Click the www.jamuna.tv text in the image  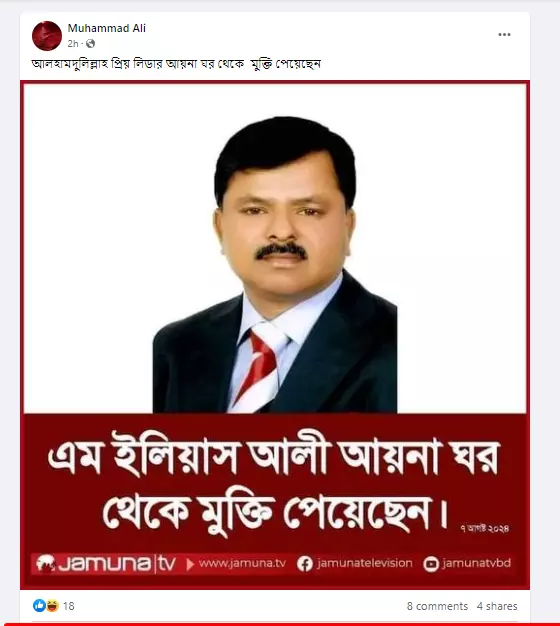242,563
